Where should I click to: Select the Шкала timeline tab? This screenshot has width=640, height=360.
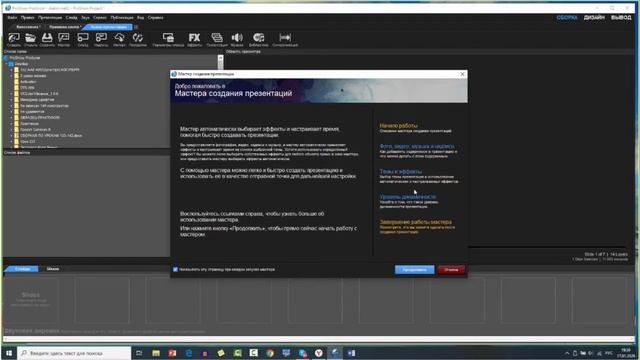pyautogui.click(x=53, y=269)
